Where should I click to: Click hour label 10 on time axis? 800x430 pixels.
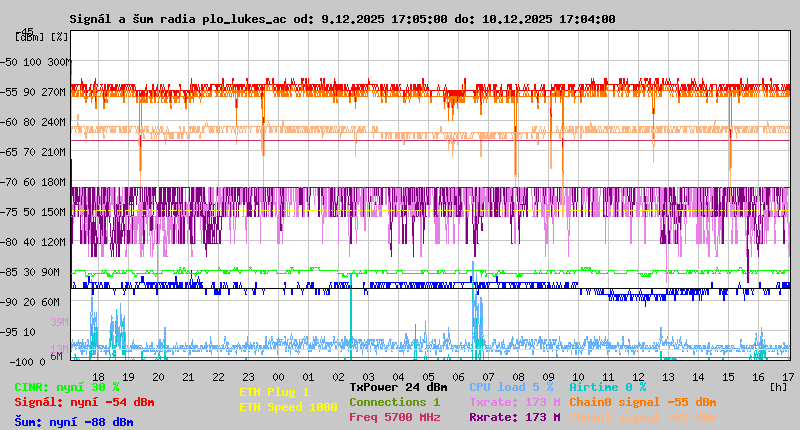point(578,377)
